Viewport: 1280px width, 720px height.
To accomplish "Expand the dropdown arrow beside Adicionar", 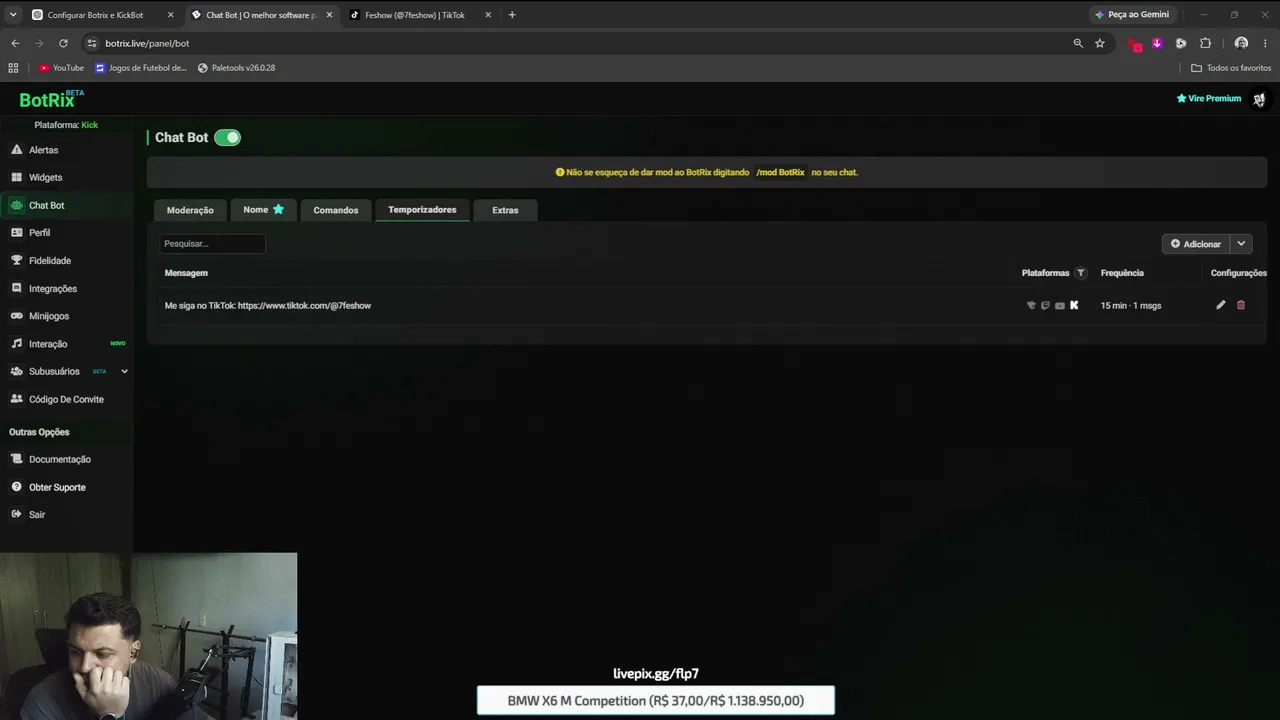I will [x=1241, y=244].
